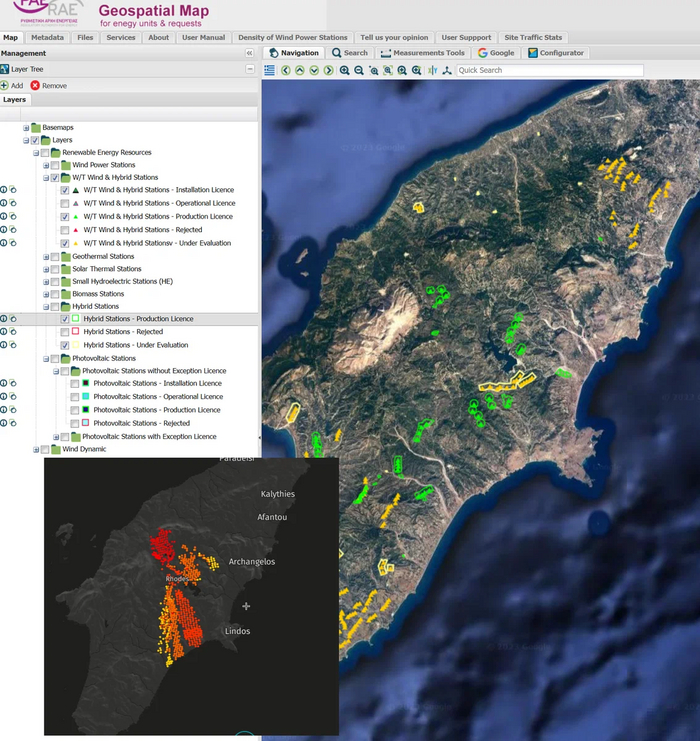Click the red Remove layer icon
This screenshot has width=700, height=741.
(x=35, y=86)
